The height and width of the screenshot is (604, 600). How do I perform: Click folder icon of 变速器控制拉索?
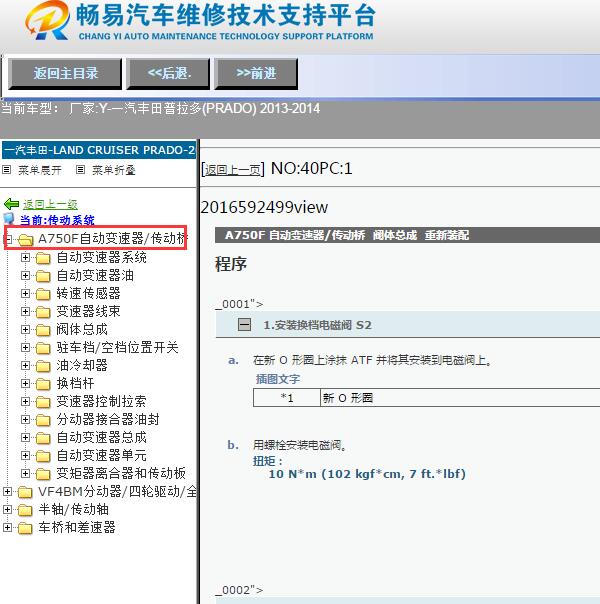43,402
